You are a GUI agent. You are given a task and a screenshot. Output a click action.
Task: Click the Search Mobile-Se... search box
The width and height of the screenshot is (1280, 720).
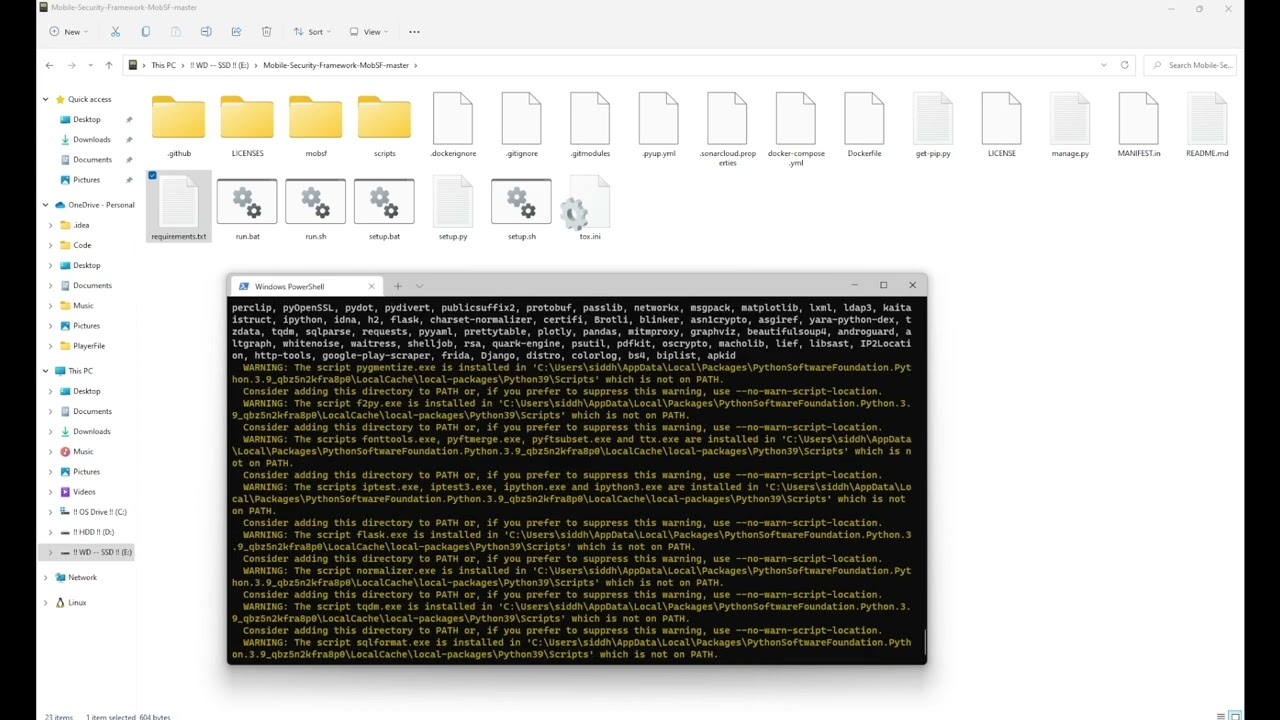pyautogui.click(x=1190, y=65)
